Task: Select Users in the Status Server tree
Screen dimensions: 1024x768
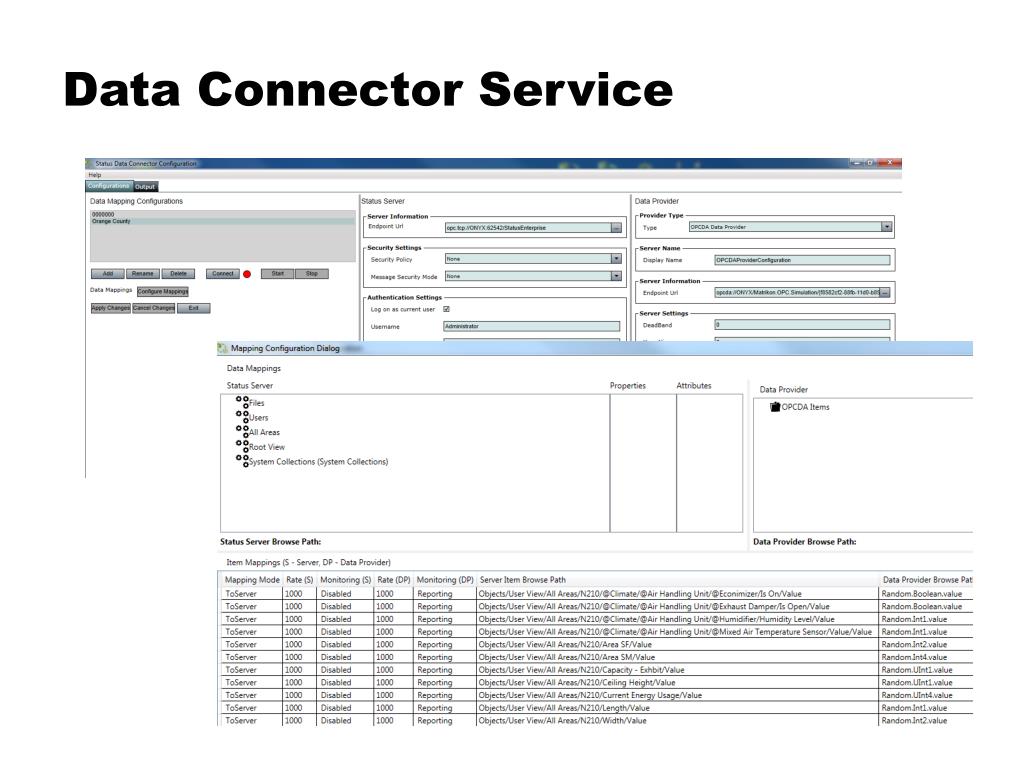Action: coord(259,417)
